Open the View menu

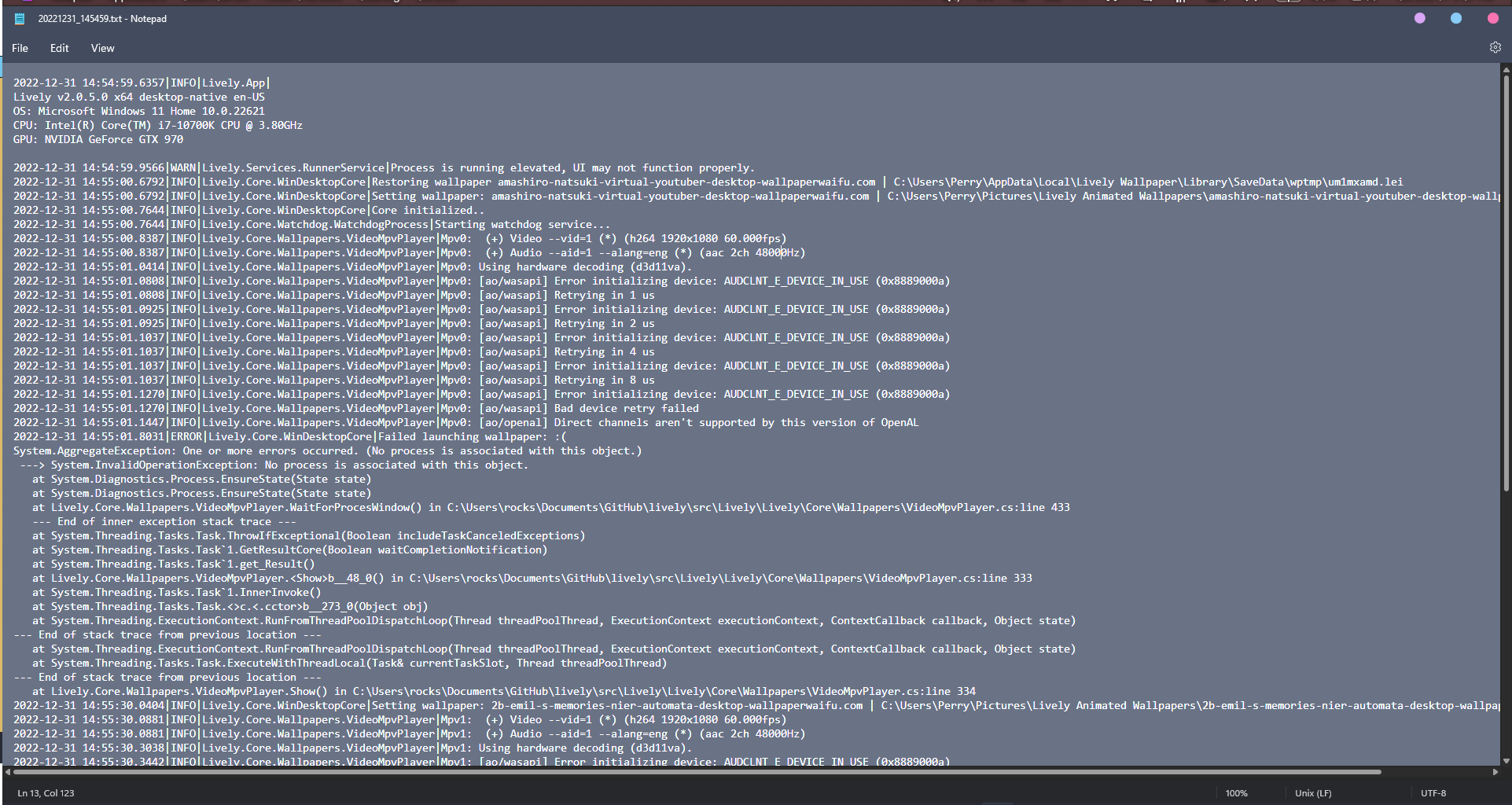click(102, 48)
